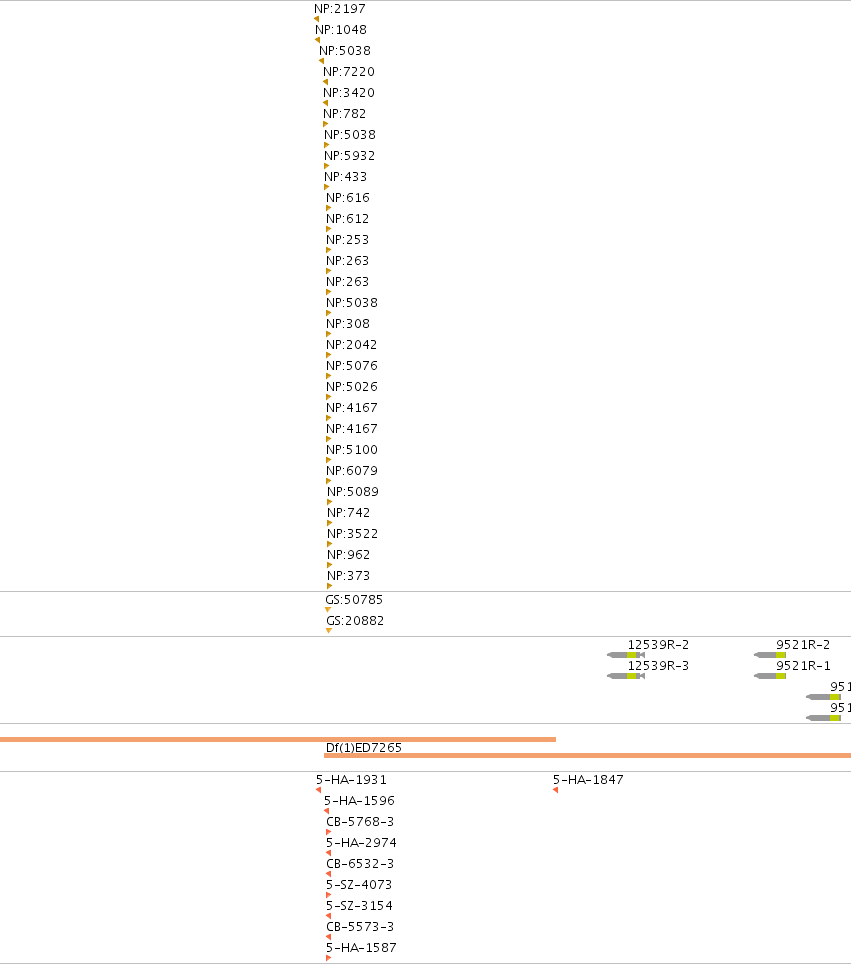Viewport: 851px width, 964px height.
Task: Click the red arrowhead under 5-HA-1596
Action: coord(327,811)
